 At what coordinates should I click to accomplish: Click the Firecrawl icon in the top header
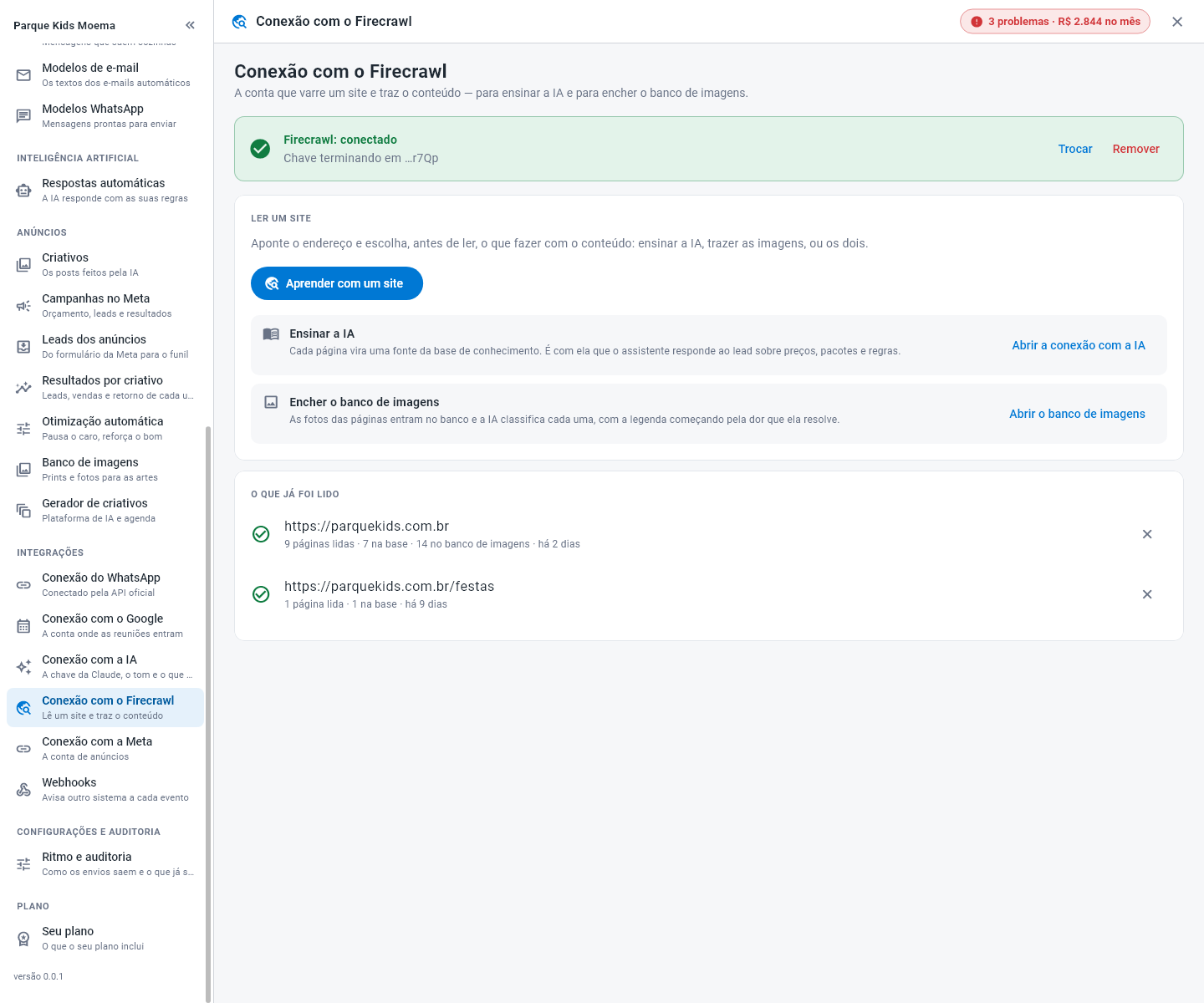point(240,22)
